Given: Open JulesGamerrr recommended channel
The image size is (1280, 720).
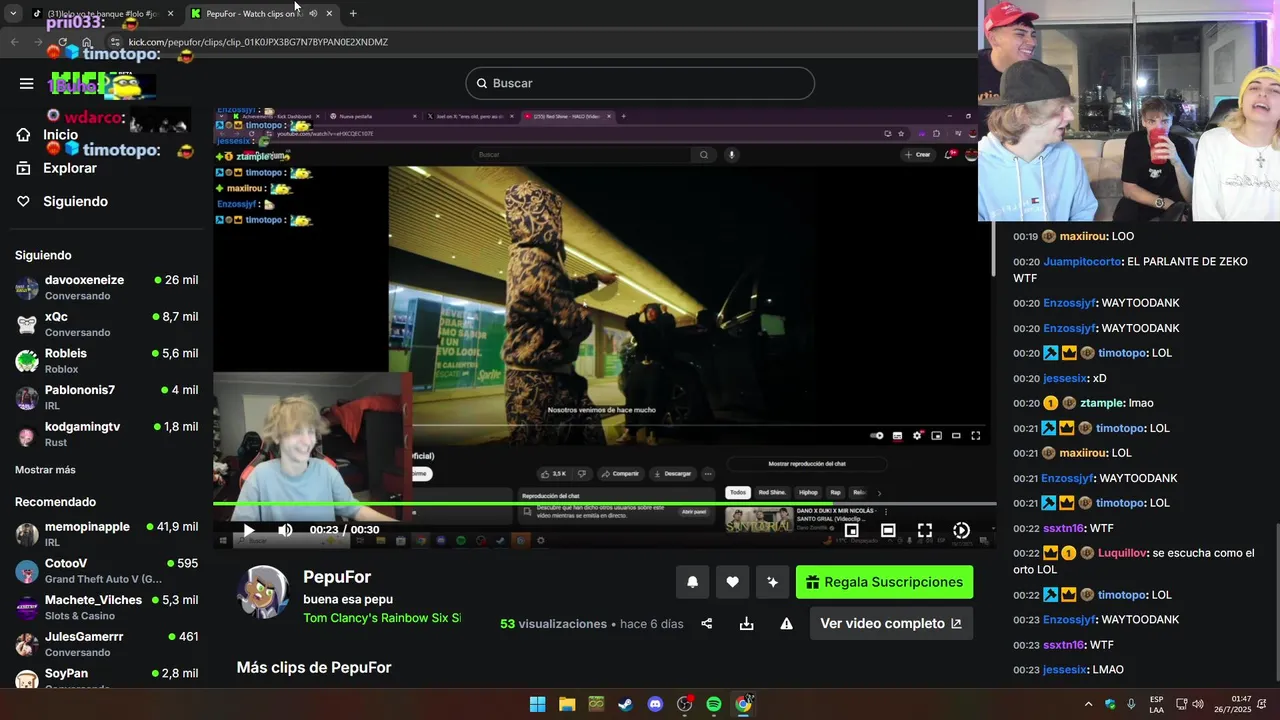Looking at the screenshot, I should 106,644.
